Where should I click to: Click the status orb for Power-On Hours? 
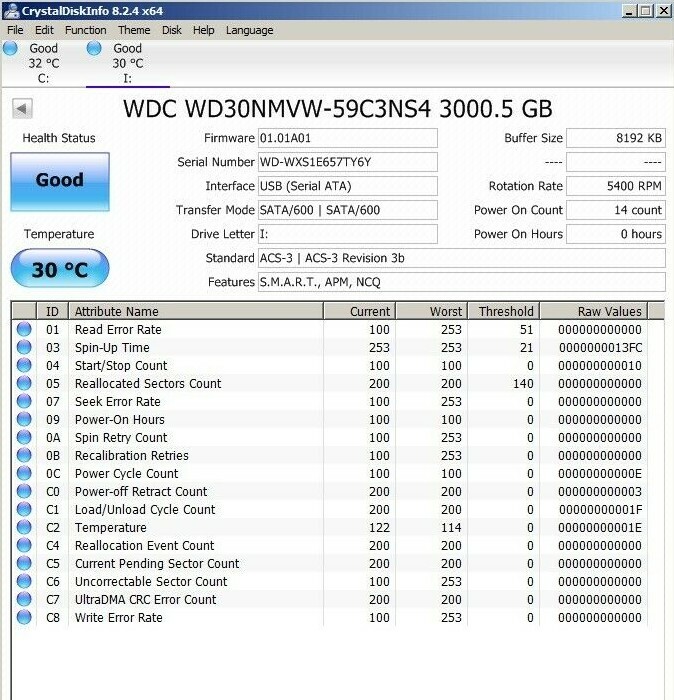[x=24, y=419]
